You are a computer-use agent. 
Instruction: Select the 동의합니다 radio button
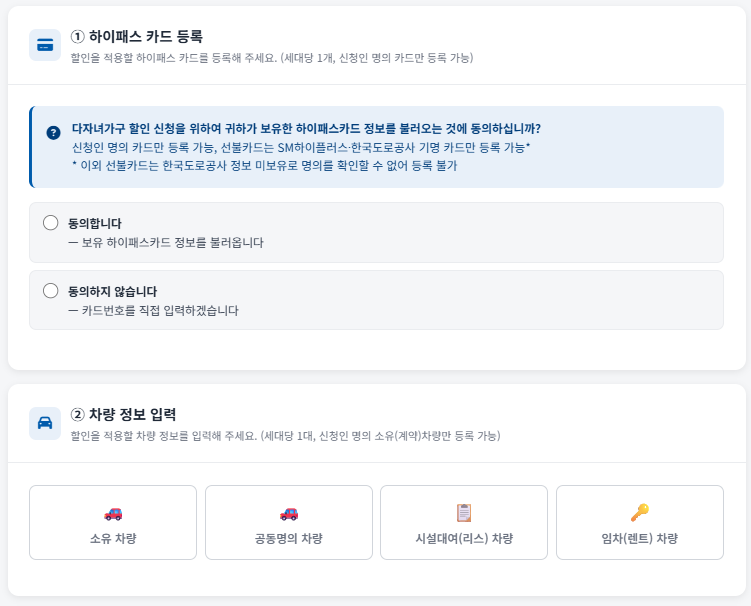50,223
